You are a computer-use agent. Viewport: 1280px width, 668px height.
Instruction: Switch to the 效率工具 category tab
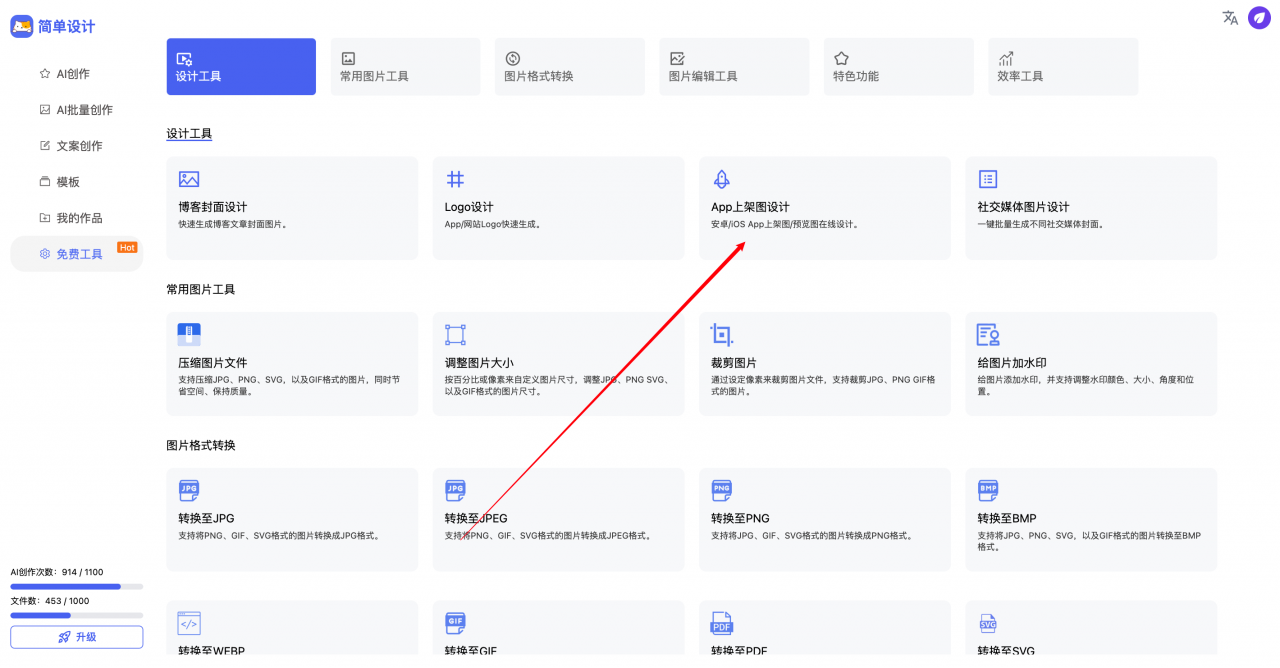click(x=1063, y=67)
